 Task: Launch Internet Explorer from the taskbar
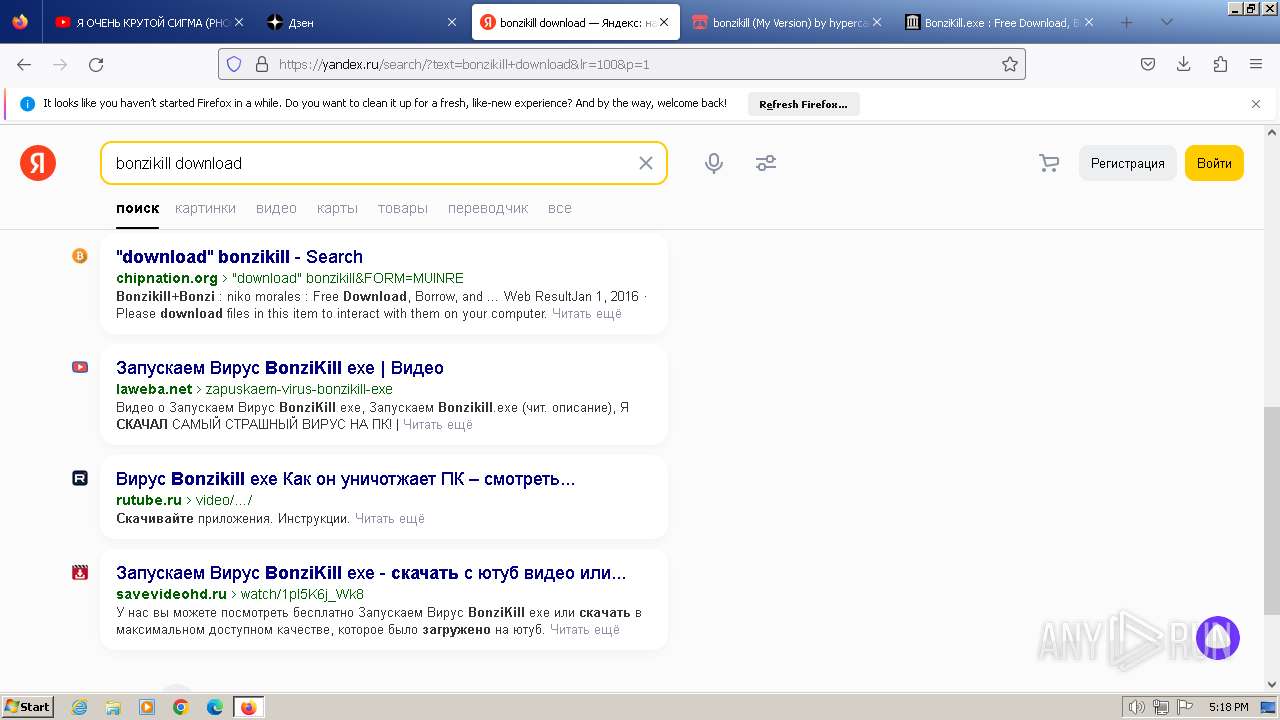(x=80, y=707)
